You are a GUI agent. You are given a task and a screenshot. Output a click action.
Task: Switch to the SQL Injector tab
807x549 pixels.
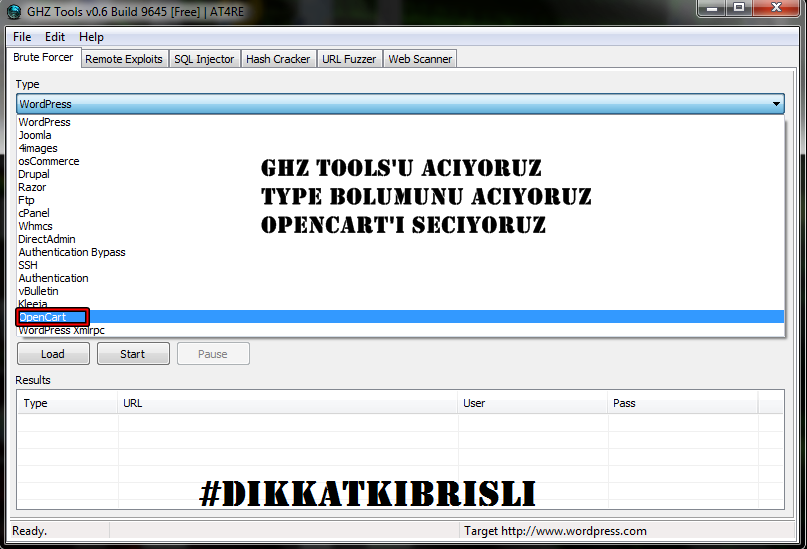point(204,59)
